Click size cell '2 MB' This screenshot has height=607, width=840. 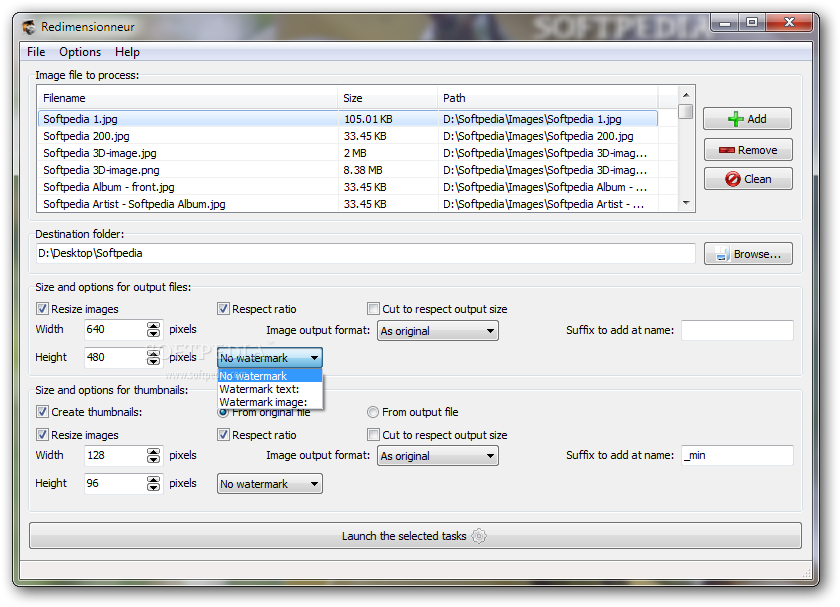pos(355,153)
